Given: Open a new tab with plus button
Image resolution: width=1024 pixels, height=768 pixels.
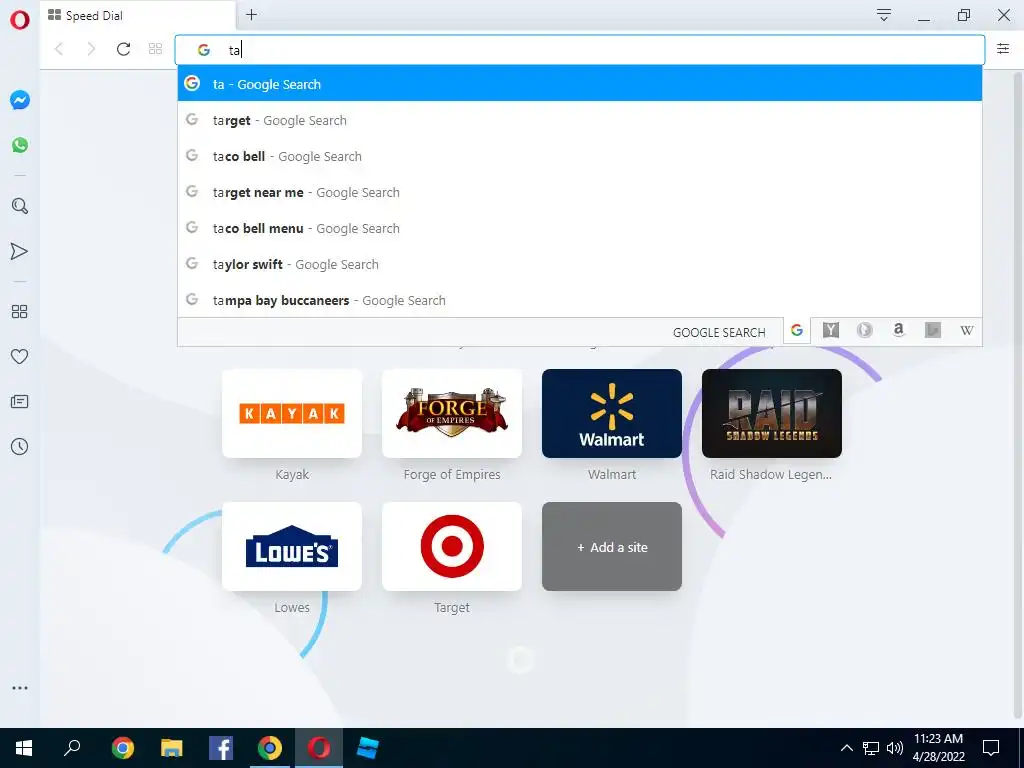Looking at the screenshot, I should (x=251, y=15).
